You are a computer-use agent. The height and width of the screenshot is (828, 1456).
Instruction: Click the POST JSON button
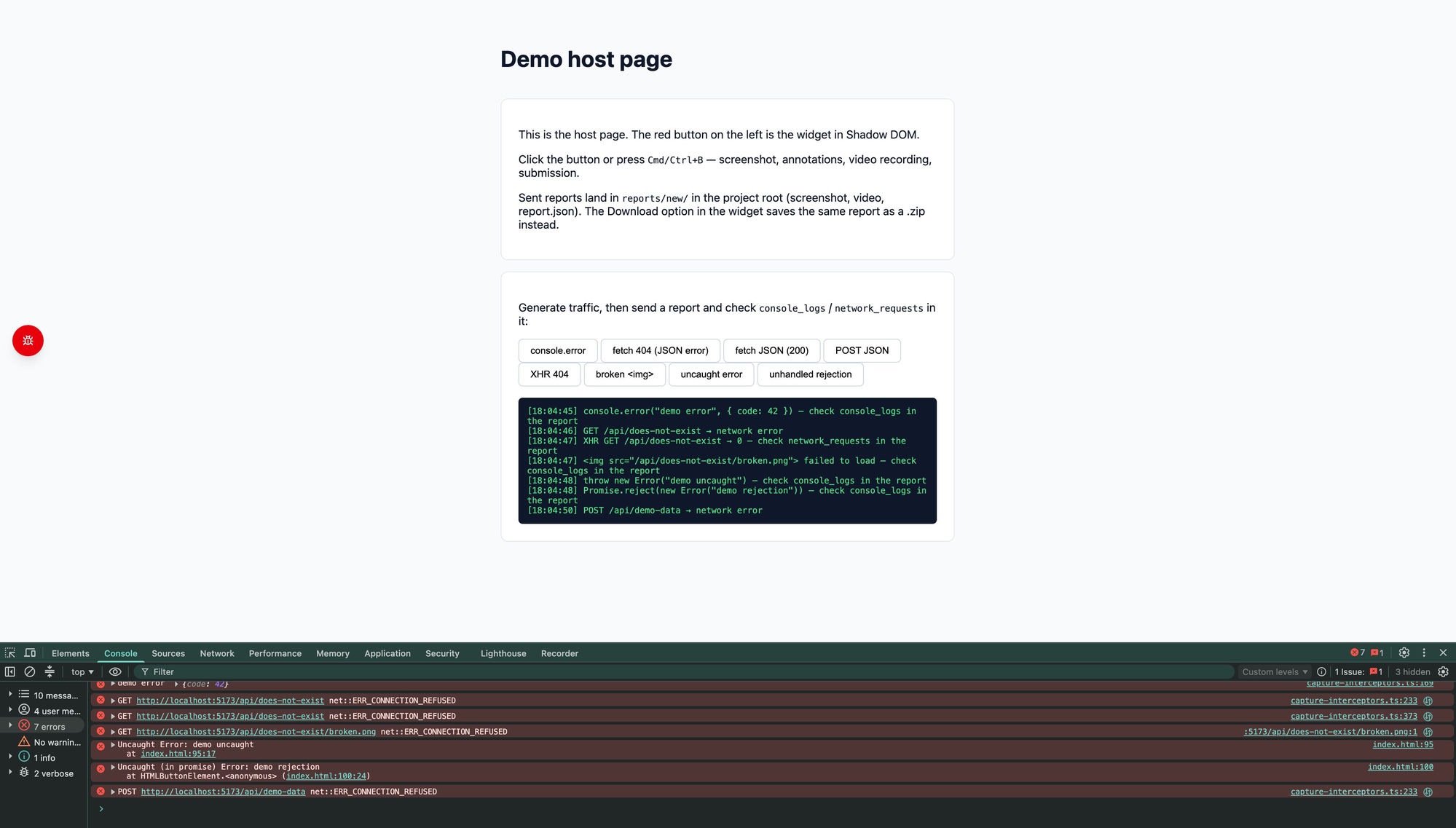[x=862, y=350]
